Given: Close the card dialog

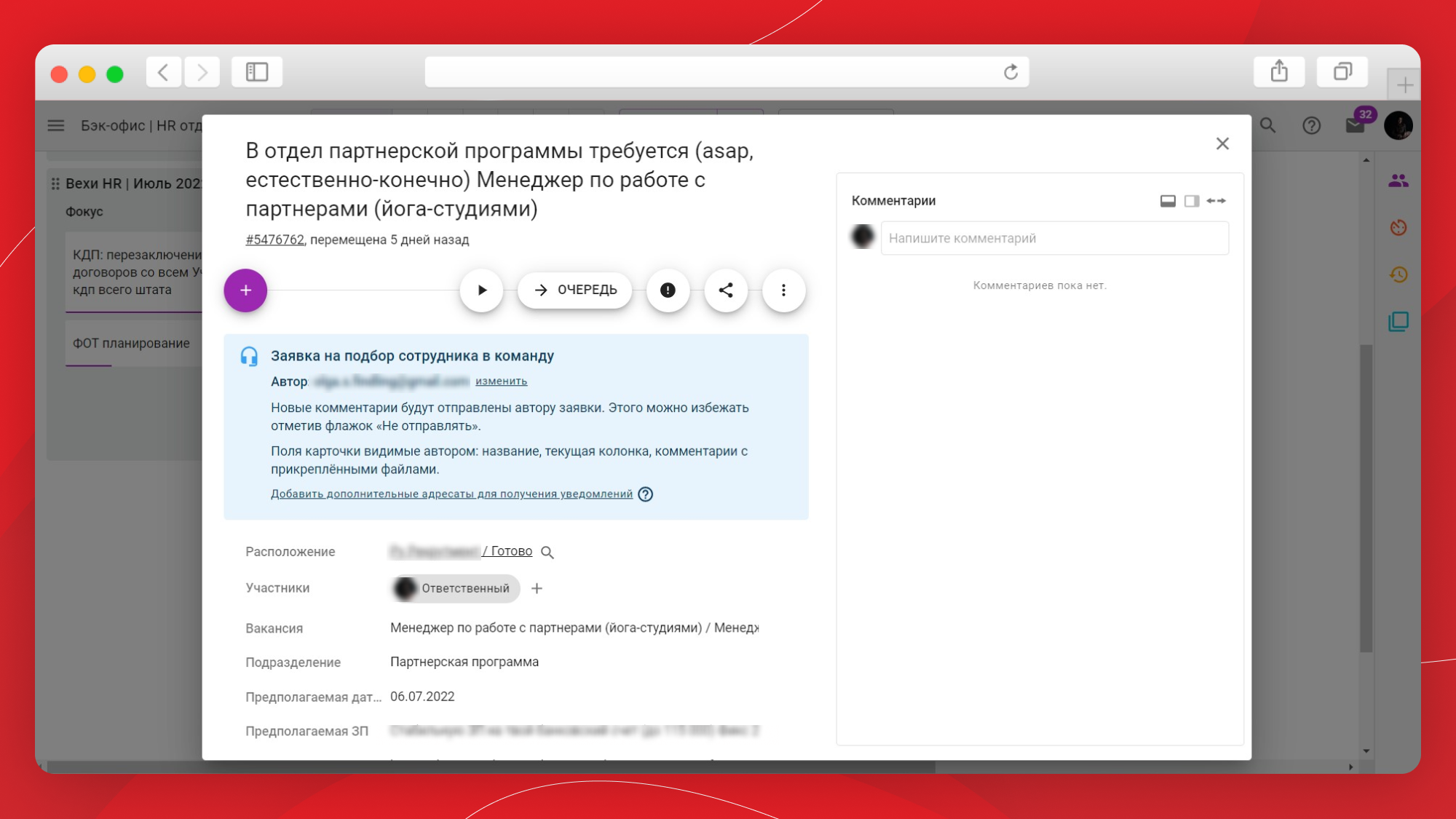Looking at the screenshot, I should (x=1222, y=143).
